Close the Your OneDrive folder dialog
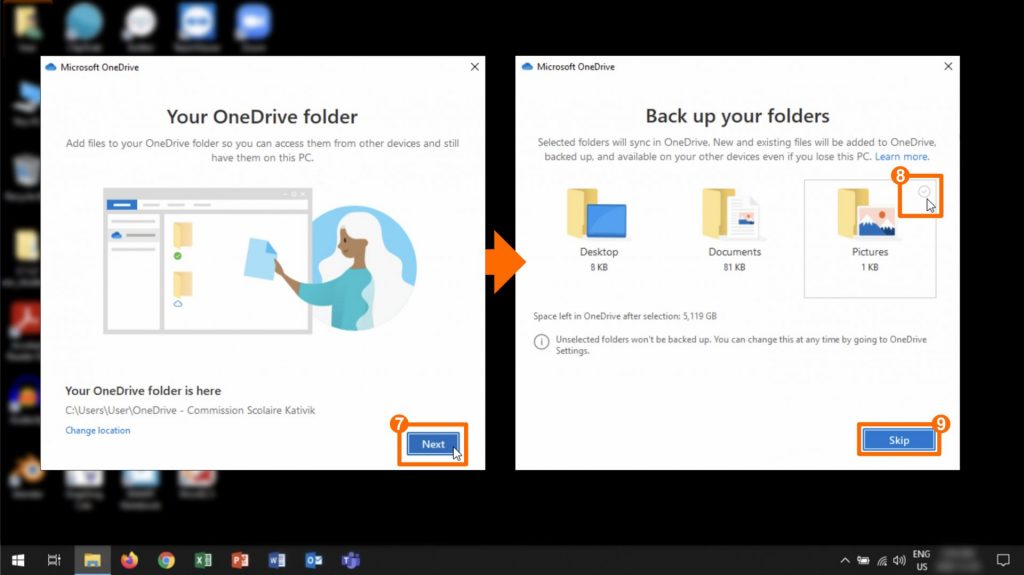This screenshot has width=1024, height=575. click(x=474, y=67)
